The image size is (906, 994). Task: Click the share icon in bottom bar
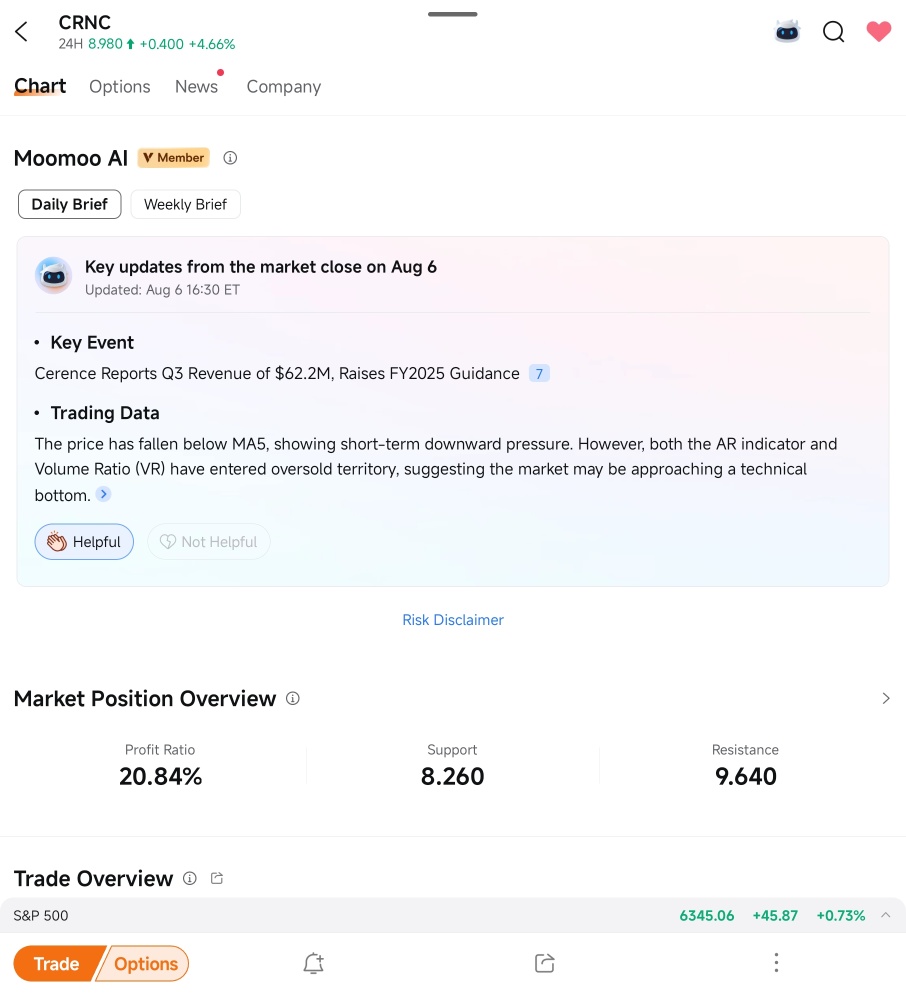544,962
